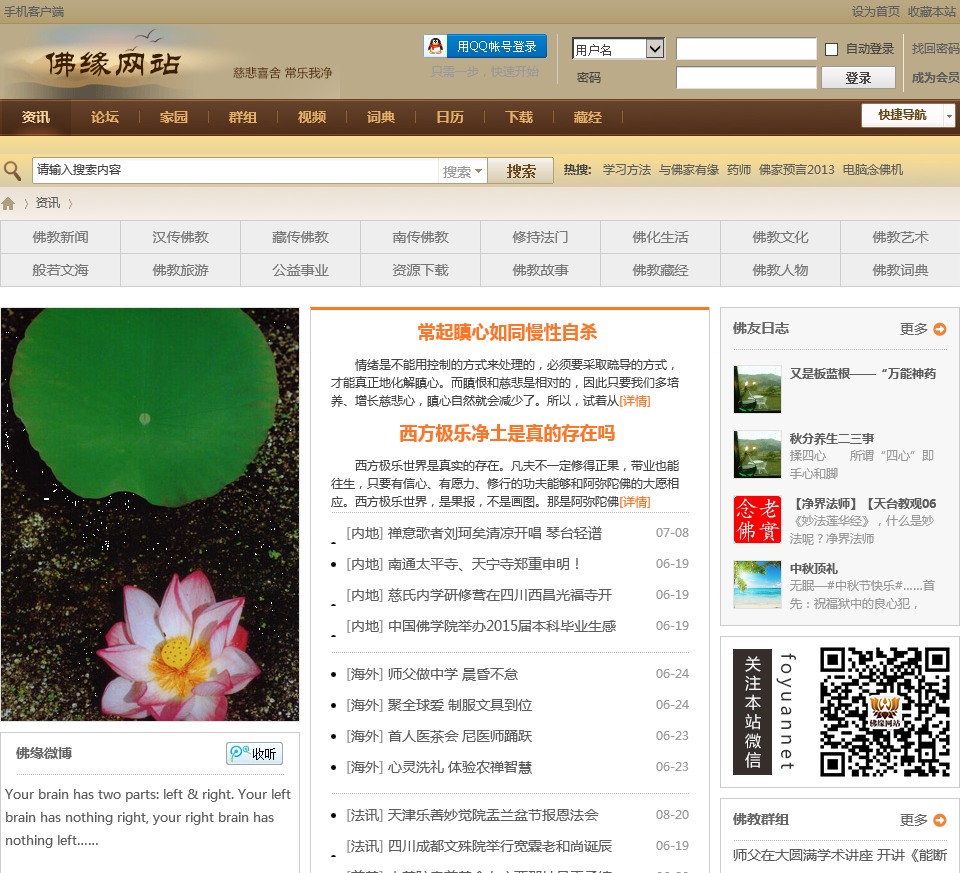This screenshot has height=873, width=960.
Task: Go to home via breadcrumb house icon
Action: pos(8,204)
